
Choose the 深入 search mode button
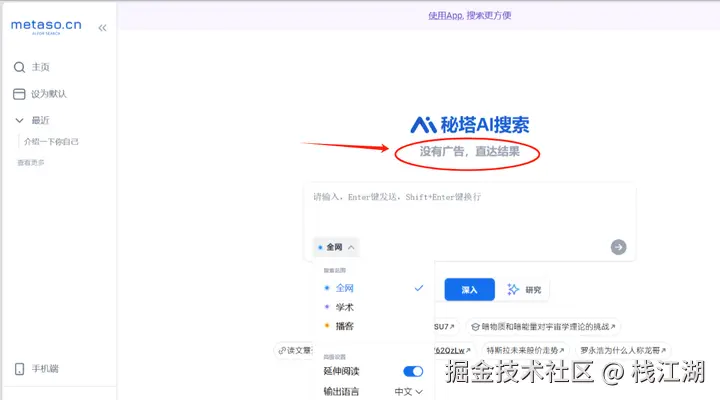469,290
